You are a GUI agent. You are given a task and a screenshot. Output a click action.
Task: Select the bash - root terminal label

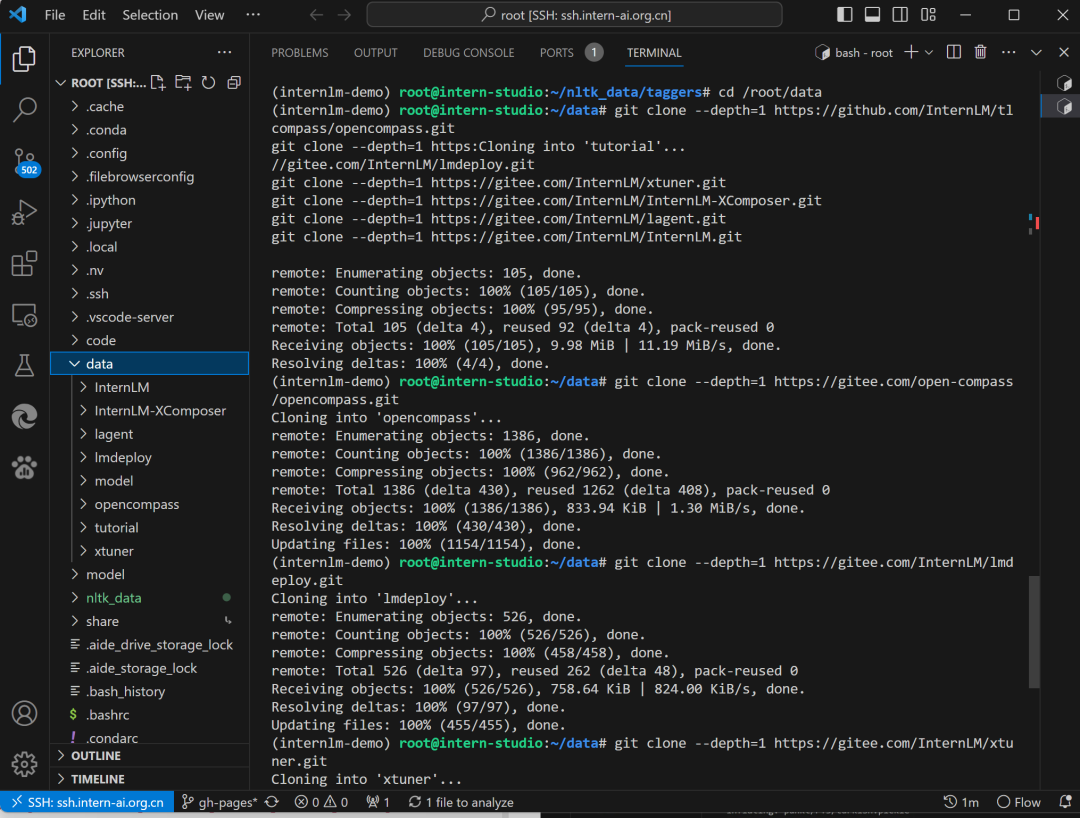tap(855, 52)
